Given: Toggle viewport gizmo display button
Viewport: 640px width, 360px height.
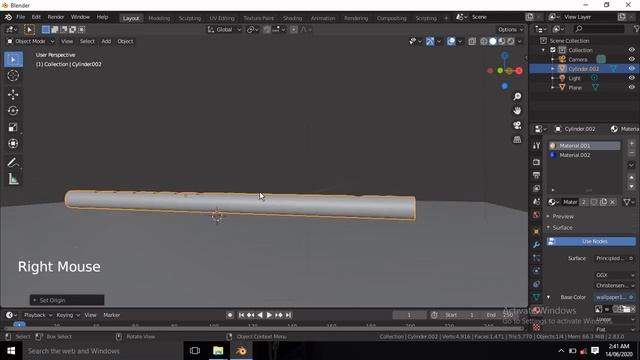Looking at the screenshot, I should click(430, 41).
